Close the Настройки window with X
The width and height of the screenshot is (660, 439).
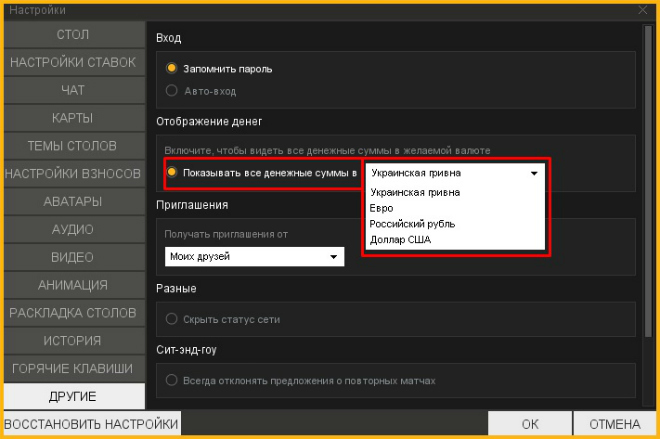click(642, 9)
